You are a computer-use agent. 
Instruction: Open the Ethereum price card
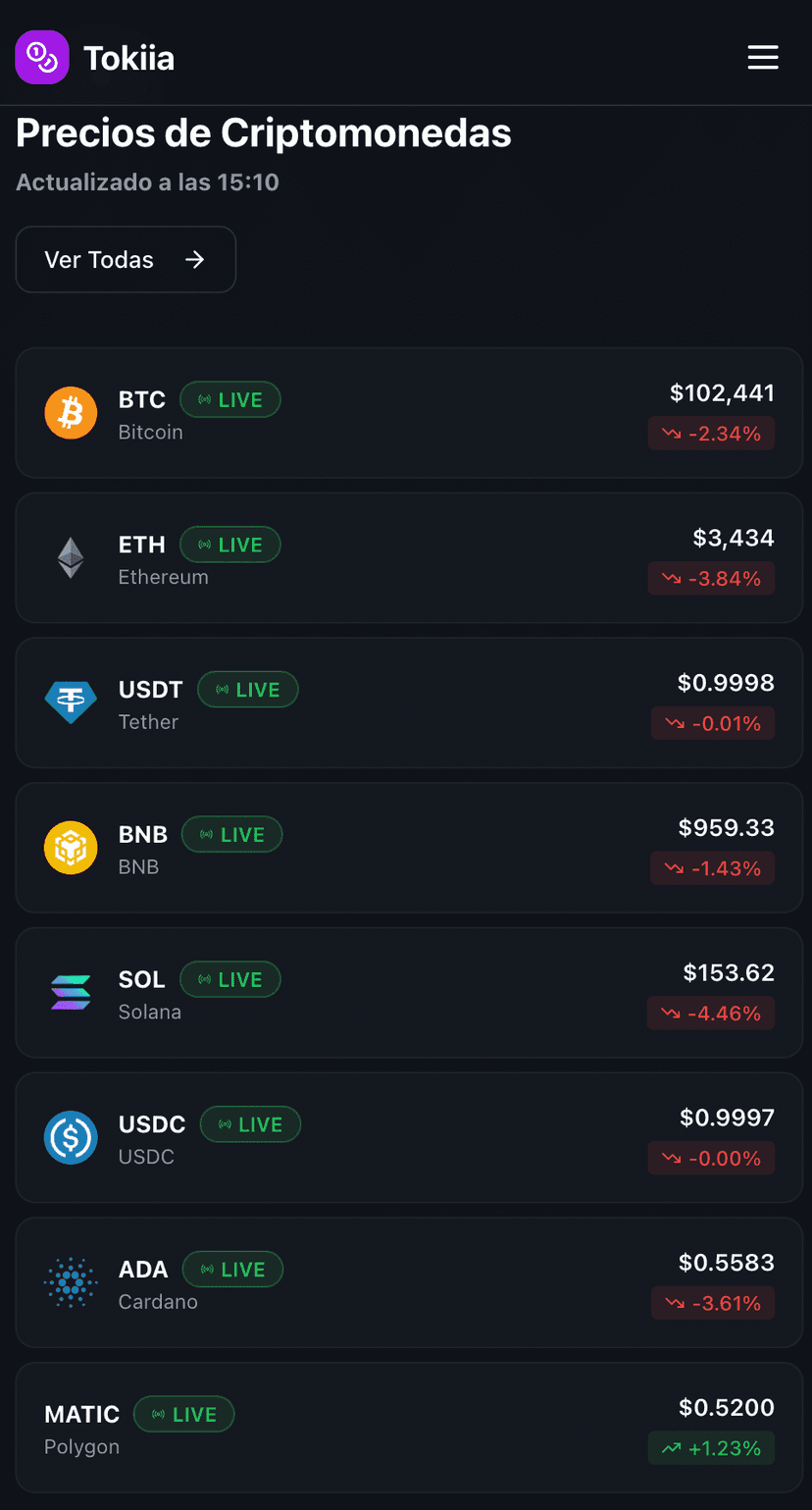tap(408, 558)
